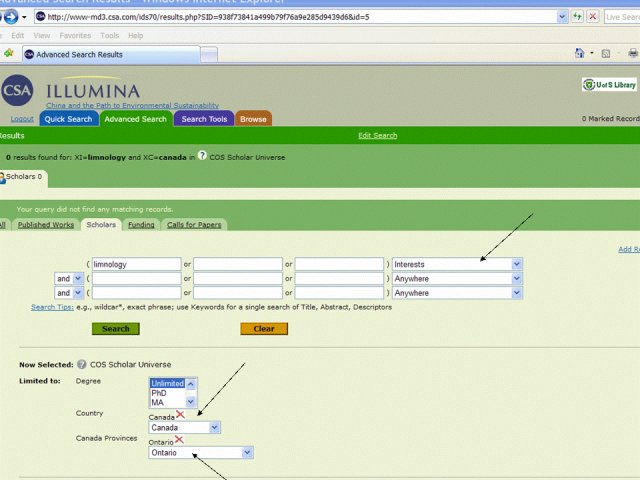Select the Funding tab
Image resolution: width=640 pixels, height=480 pixels.
pos(141,224)
